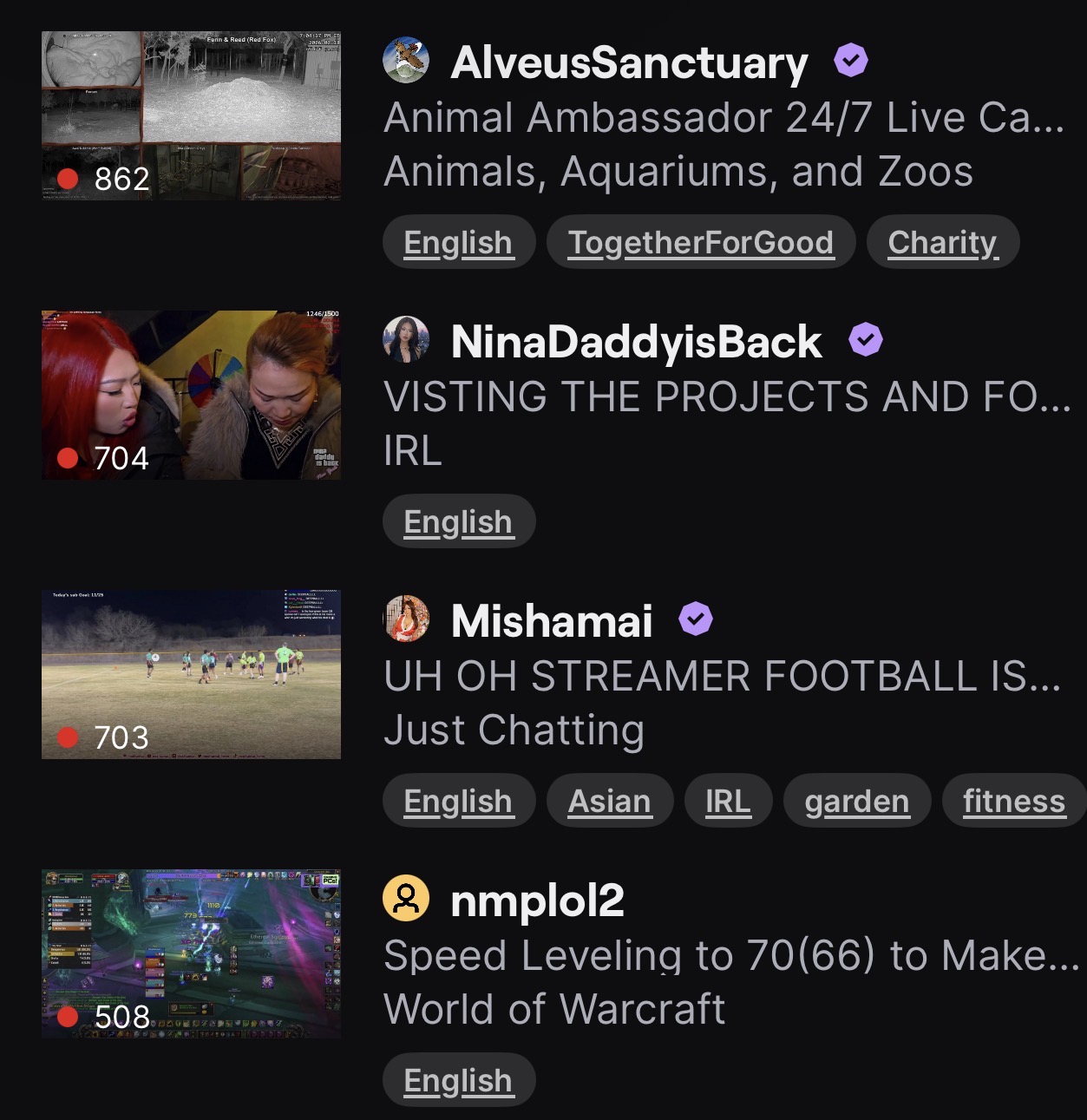
Task: Click AlveusSanctuary verified badge
Action: [x=851, y=61]
